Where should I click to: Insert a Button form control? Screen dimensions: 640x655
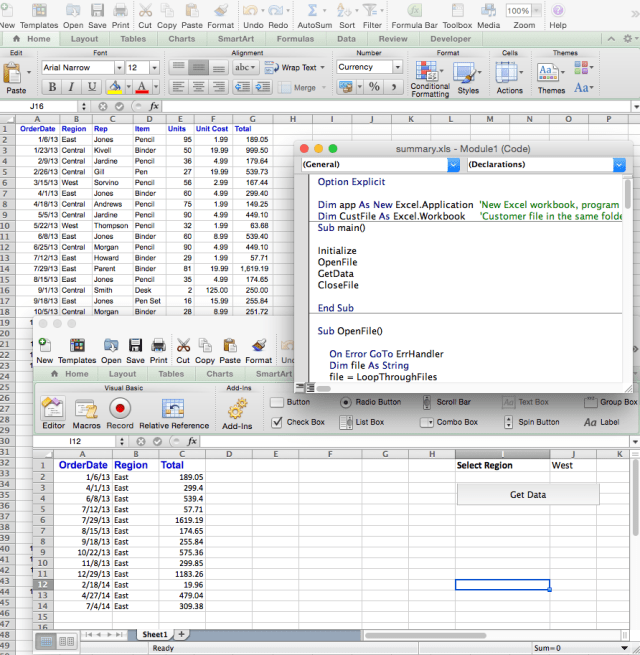[x=290, y=402]
